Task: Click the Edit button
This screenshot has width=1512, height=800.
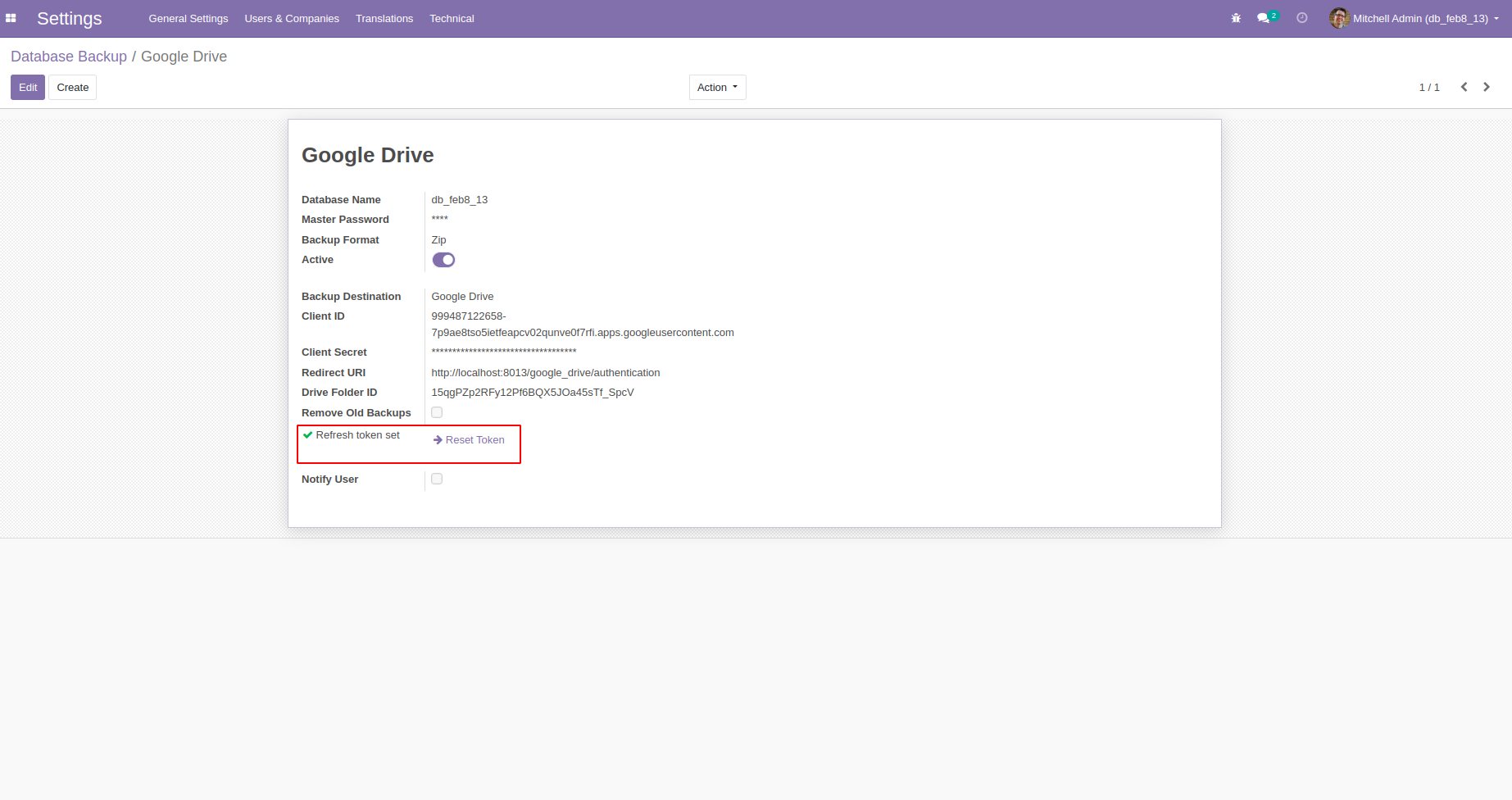Action: [28, 88]
